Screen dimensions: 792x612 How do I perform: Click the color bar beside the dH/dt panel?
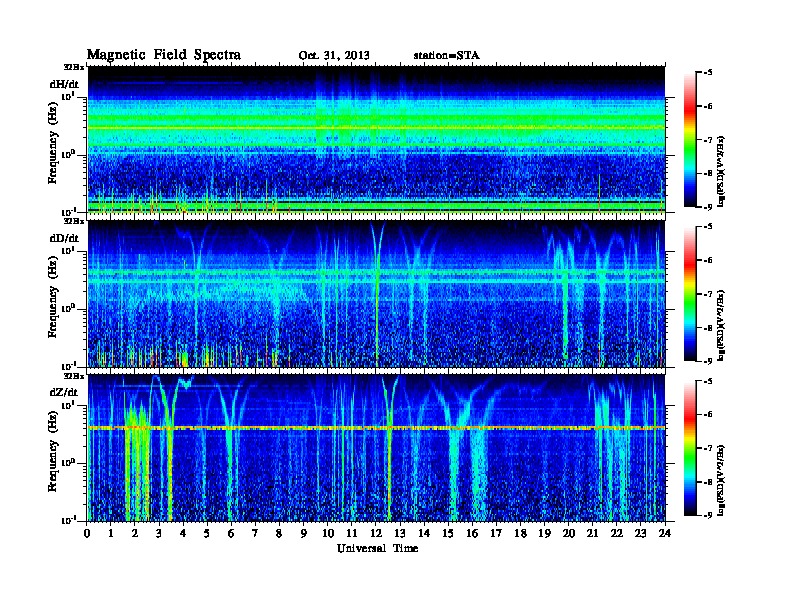690,139
